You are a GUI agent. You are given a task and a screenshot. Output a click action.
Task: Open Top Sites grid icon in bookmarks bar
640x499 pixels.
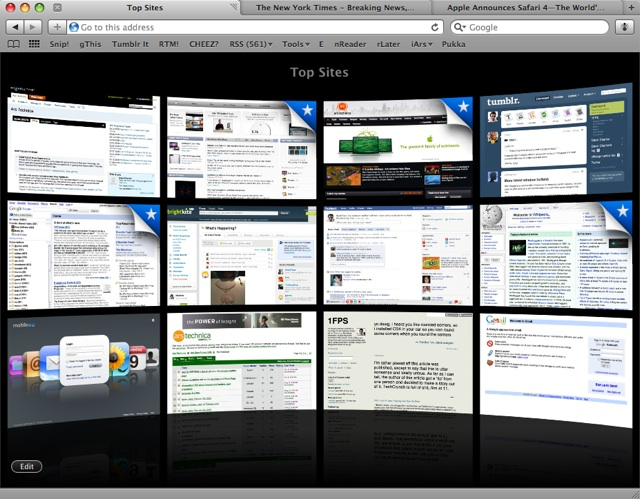[34, 44]
